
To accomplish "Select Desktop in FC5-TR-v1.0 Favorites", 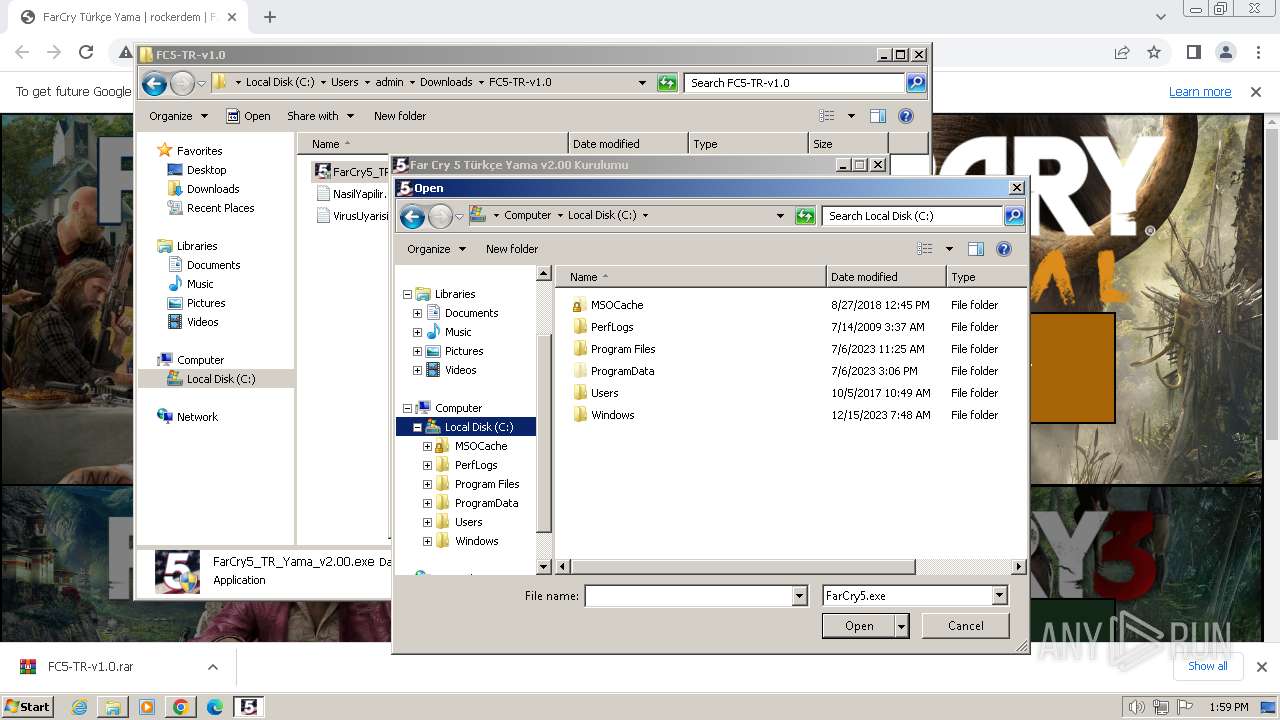I will tap(206, 170).
